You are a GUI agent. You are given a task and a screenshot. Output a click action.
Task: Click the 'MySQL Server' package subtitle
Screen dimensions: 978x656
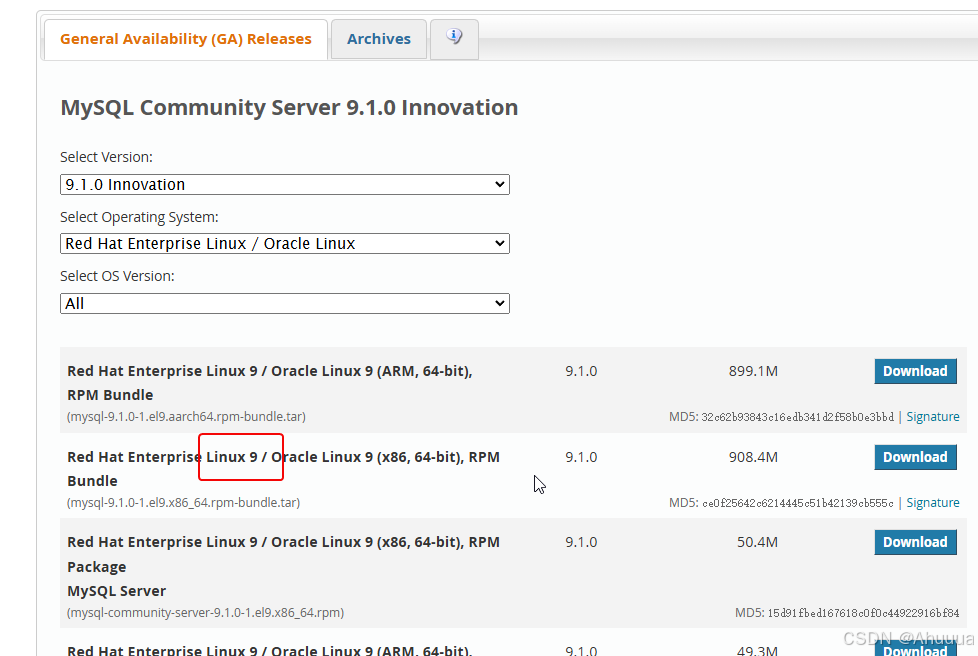(117, 591)
